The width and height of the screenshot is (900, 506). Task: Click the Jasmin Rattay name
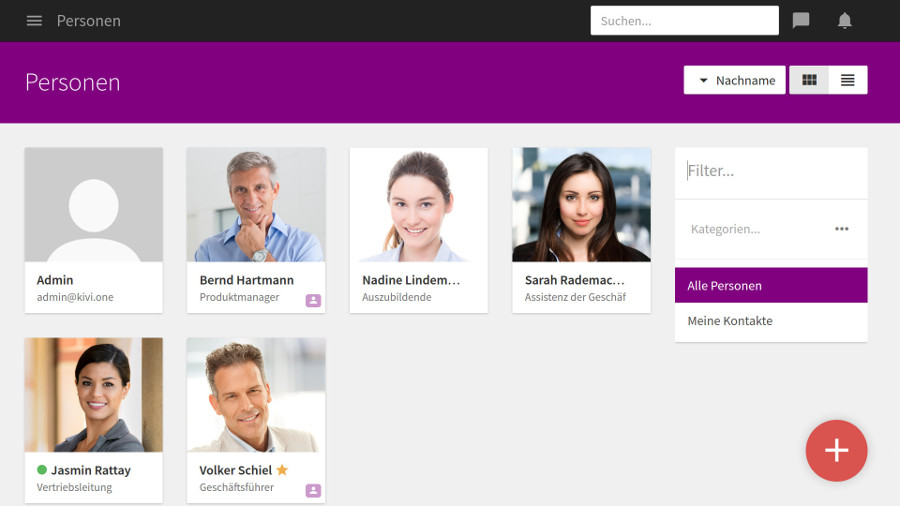point(91,470)
